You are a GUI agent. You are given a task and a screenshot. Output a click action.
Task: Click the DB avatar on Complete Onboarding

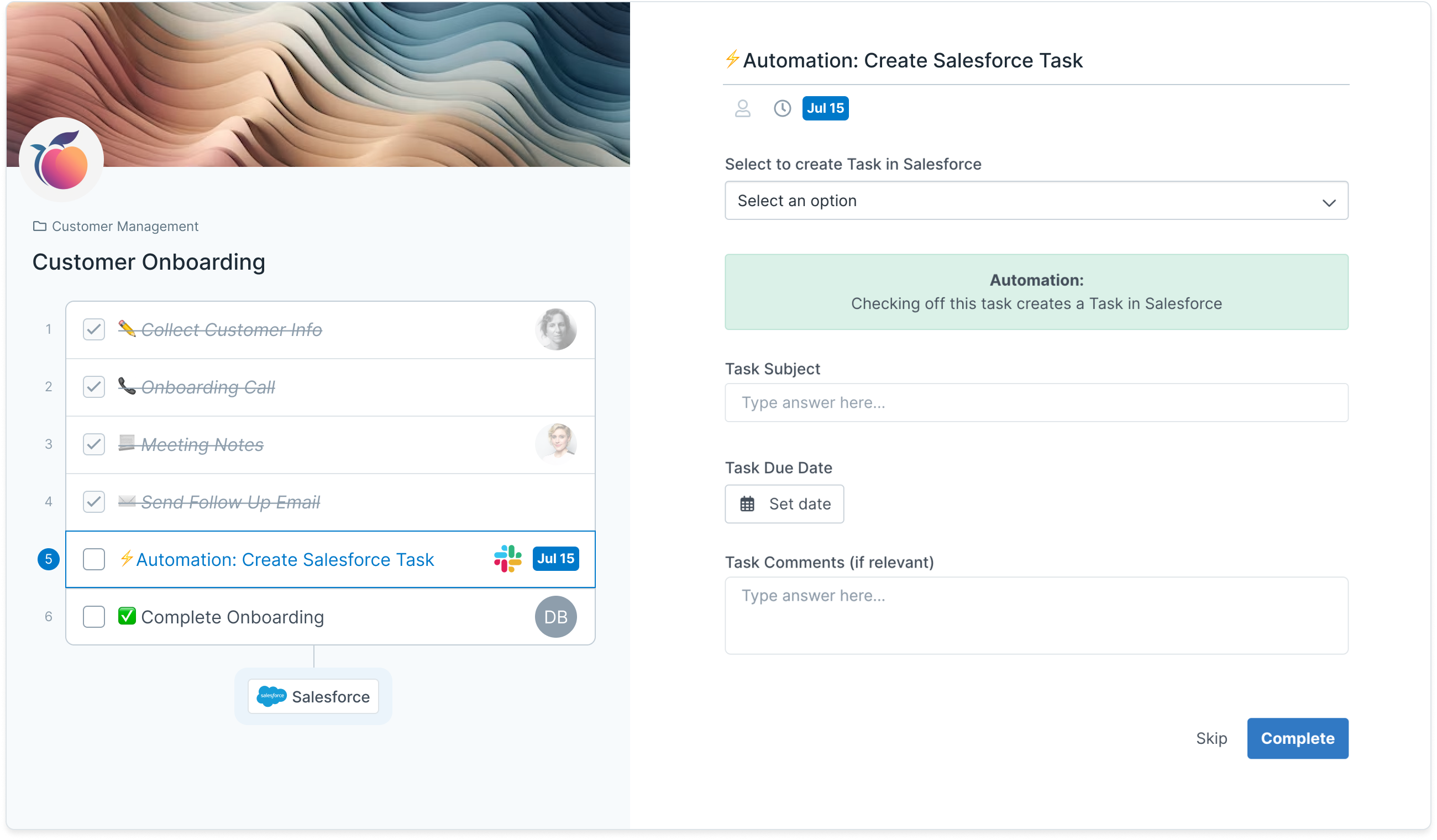pos(556,617)
